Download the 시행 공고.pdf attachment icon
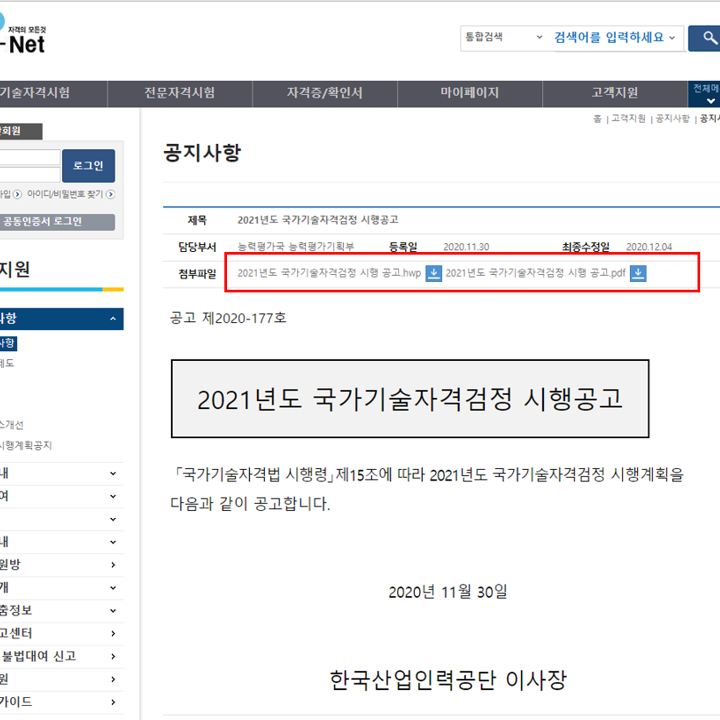 coord(638,273)
